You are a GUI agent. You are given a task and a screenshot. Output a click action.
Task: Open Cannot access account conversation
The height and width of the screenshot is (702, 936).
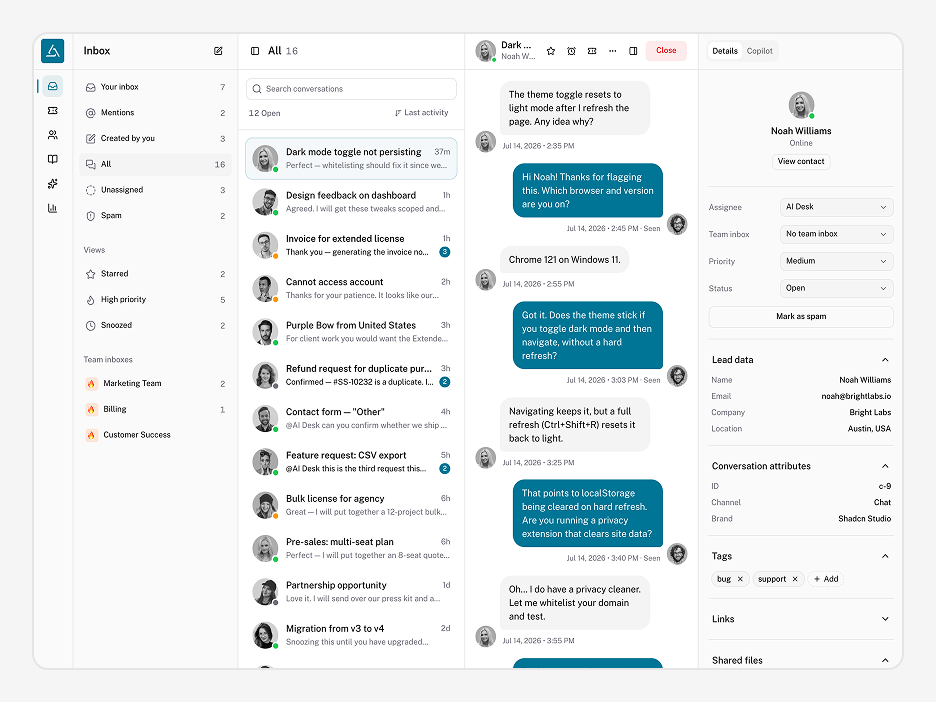click(351, 289)
